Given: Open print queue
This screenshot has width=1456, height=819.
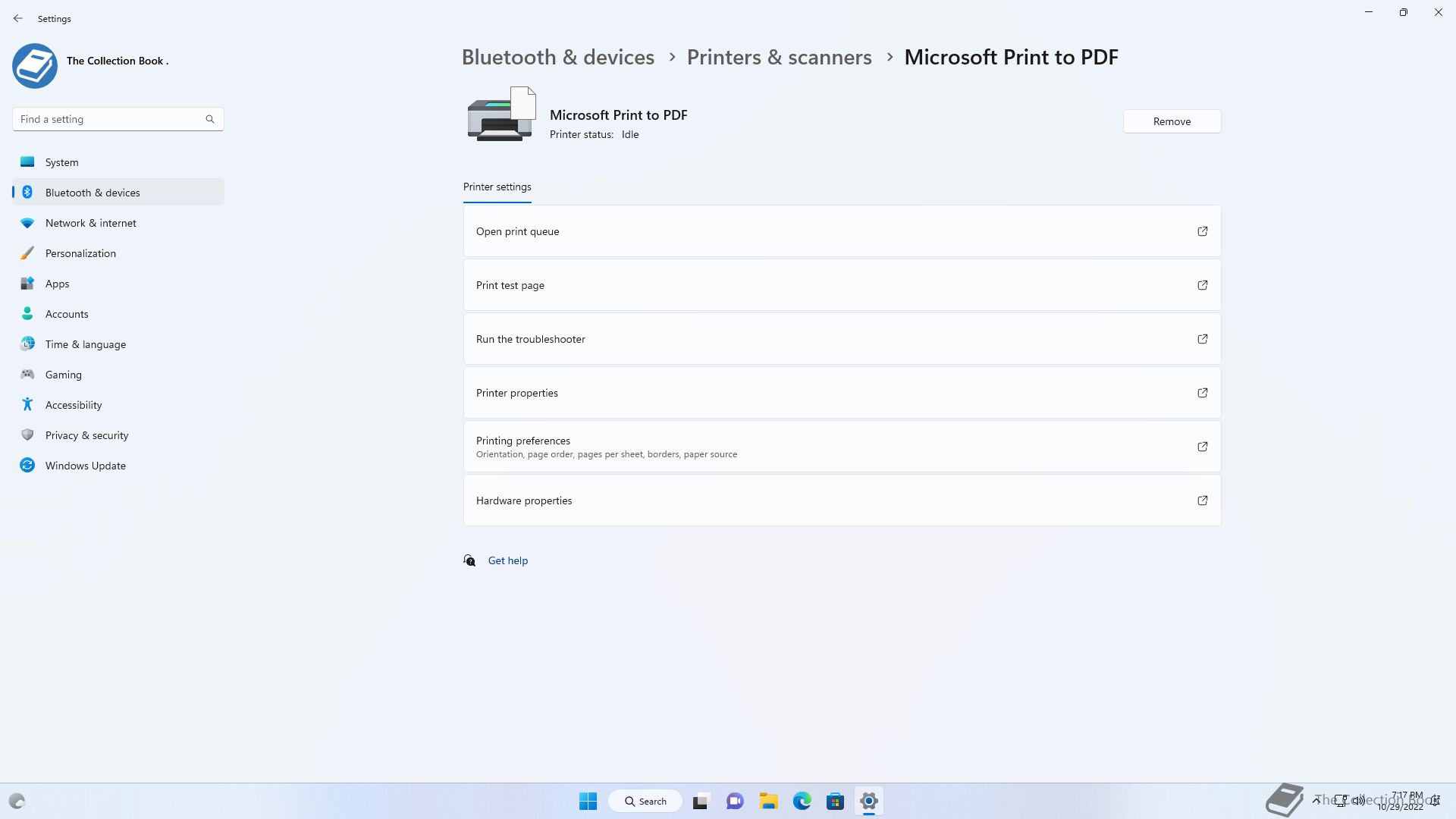Looking at the screenshot, I should (x=842, y=231).
